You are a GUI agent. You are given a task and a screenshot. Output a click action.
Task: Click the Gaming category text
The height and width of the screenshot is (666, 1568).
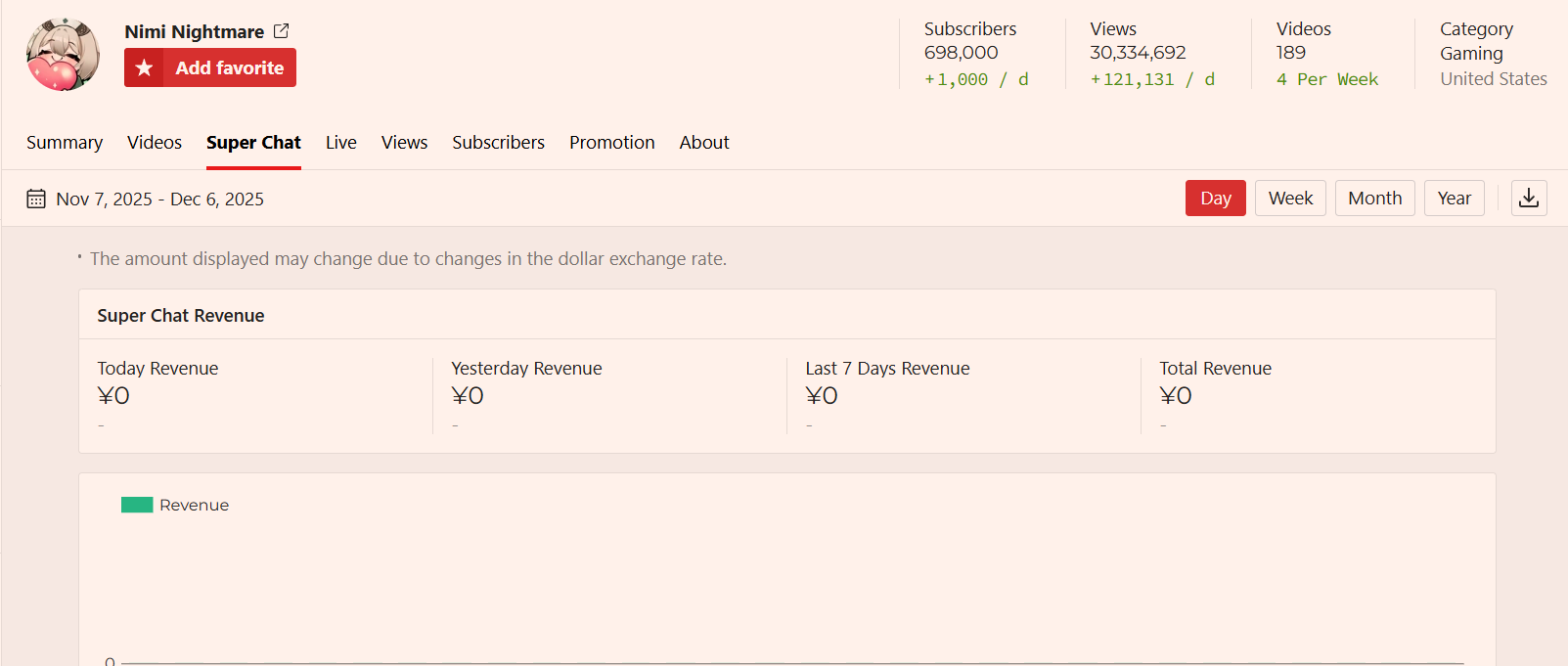(1471, 54)
